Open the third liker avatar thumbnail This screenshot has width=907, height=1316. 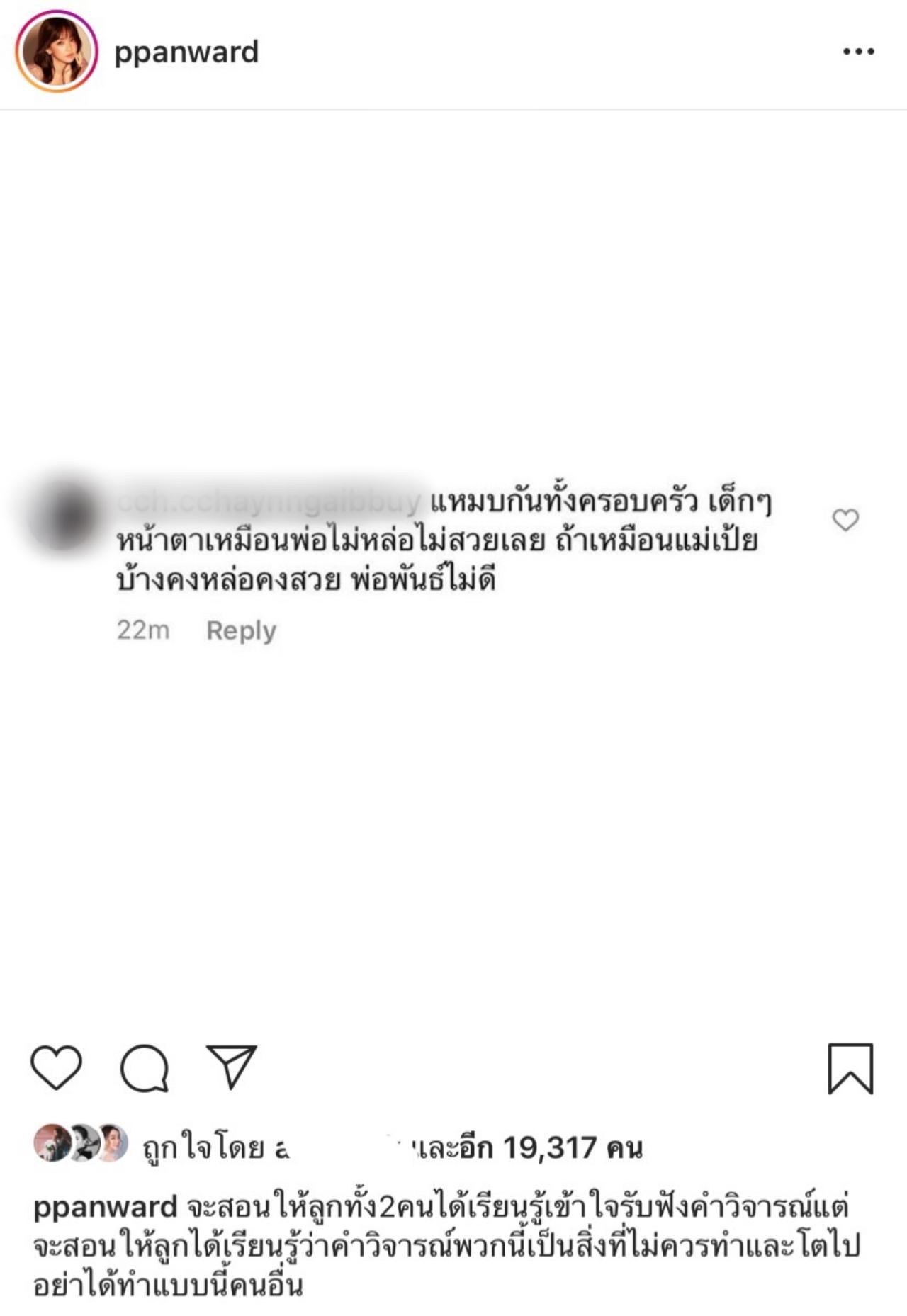tap(112, 1142)
